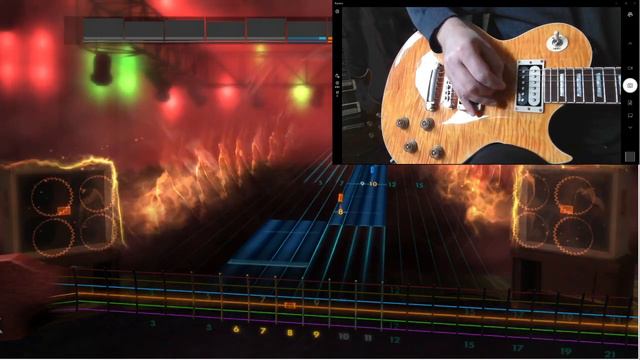Take photo with the white shutter button
Viewport: 640px width, 360px height.
point(630,86)
